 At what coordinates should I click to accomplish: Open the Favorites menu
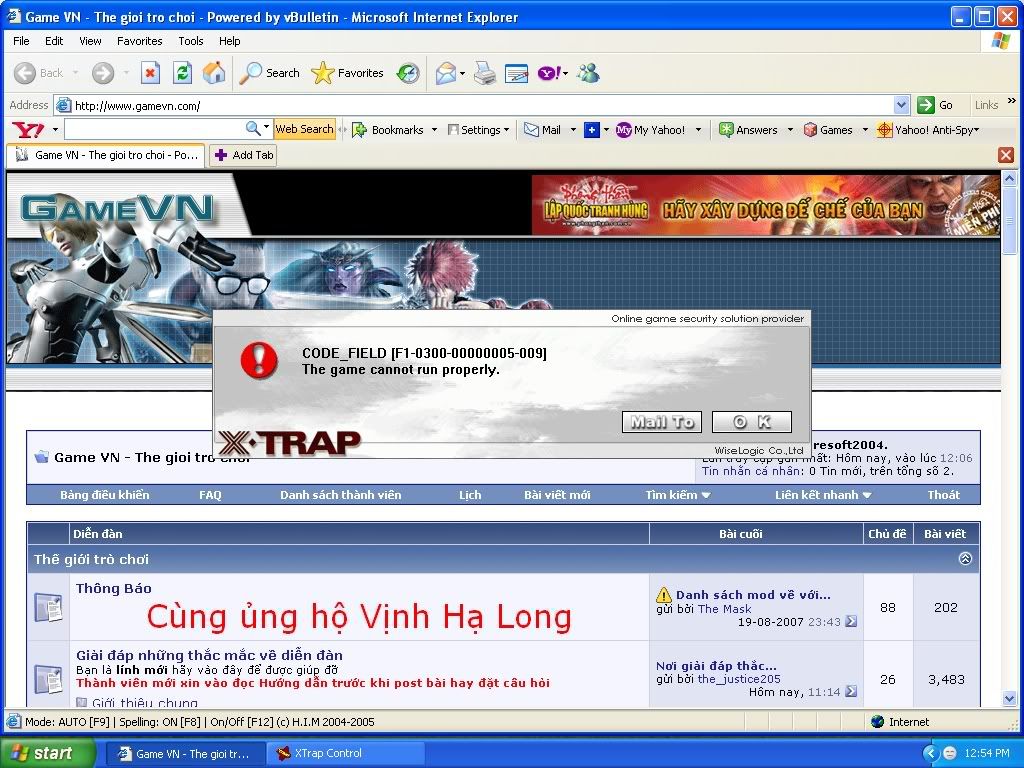(140, 41)
